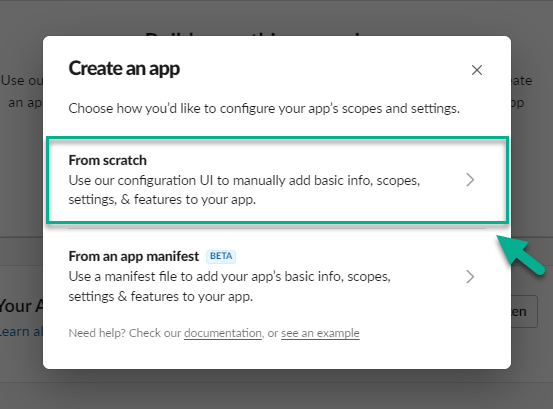Select the From an app manifest heading
Image resolution: width=553 pixels, height=409 pixels.
[134, 256]
